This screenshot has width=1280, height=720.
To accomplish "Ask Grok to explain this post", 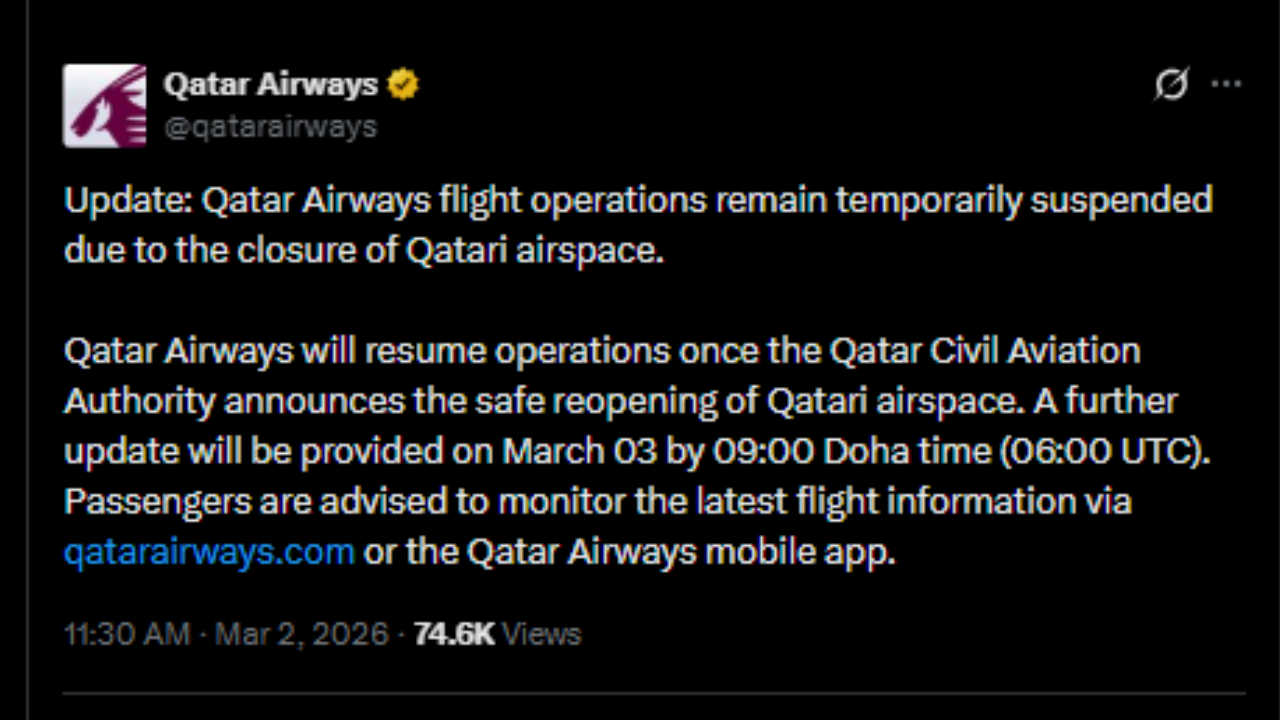I will point(1170,86).
